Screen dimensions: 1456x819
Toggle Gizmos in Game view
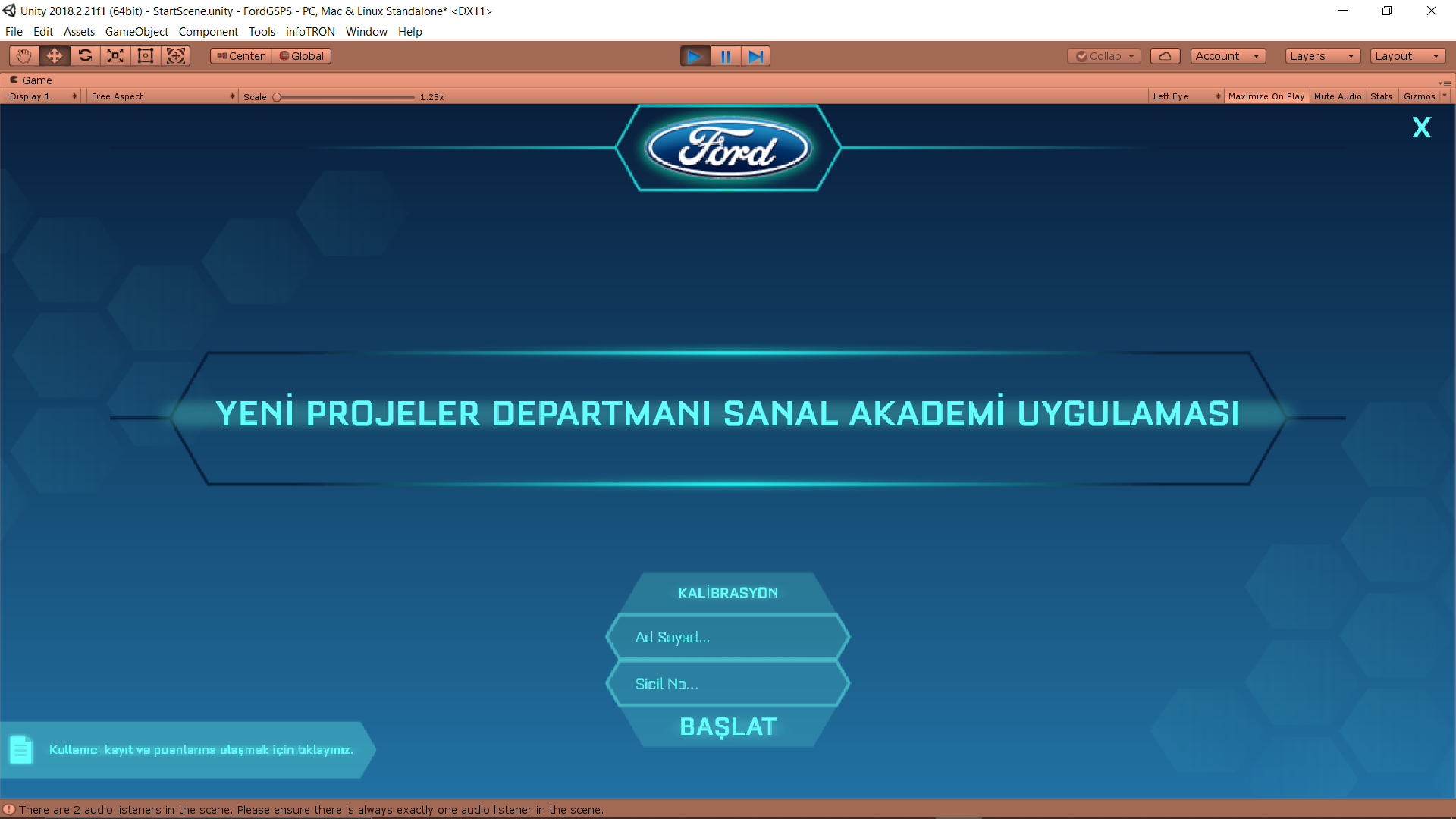1419,96
